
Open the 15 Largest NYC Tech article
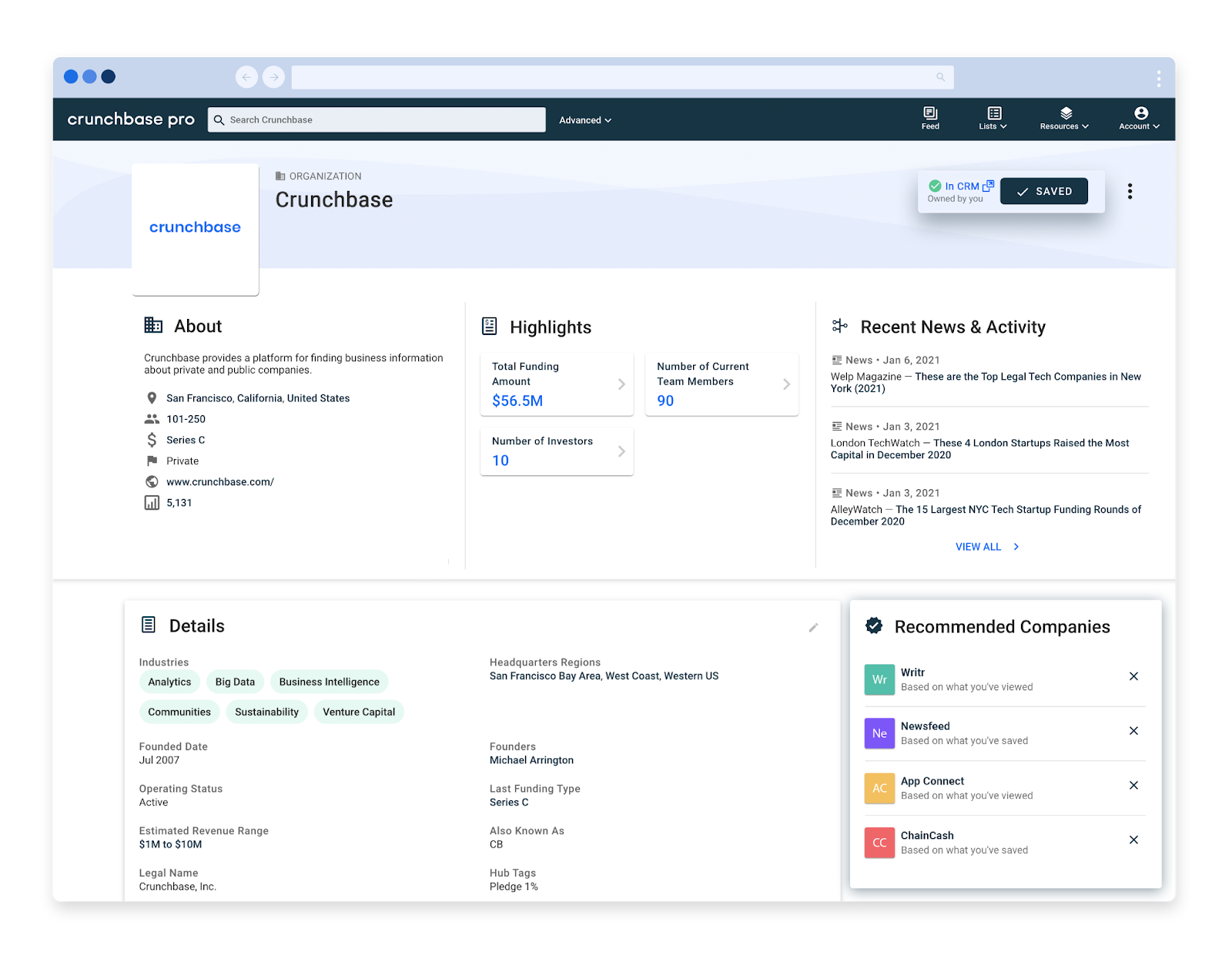click(x=986, y=515)
